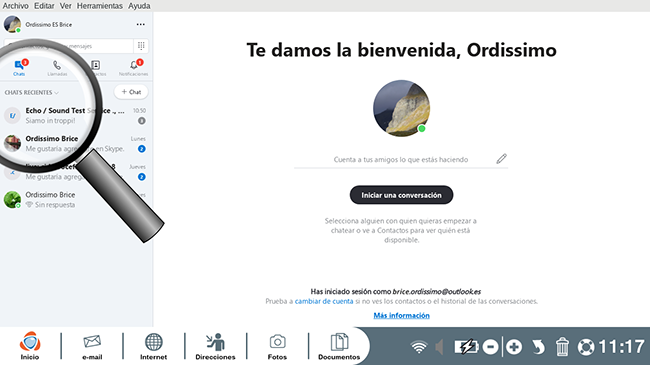This screenshot has width=650, height=365.
Task: Switch to the Contactos tab
Action: coord(96,68)
